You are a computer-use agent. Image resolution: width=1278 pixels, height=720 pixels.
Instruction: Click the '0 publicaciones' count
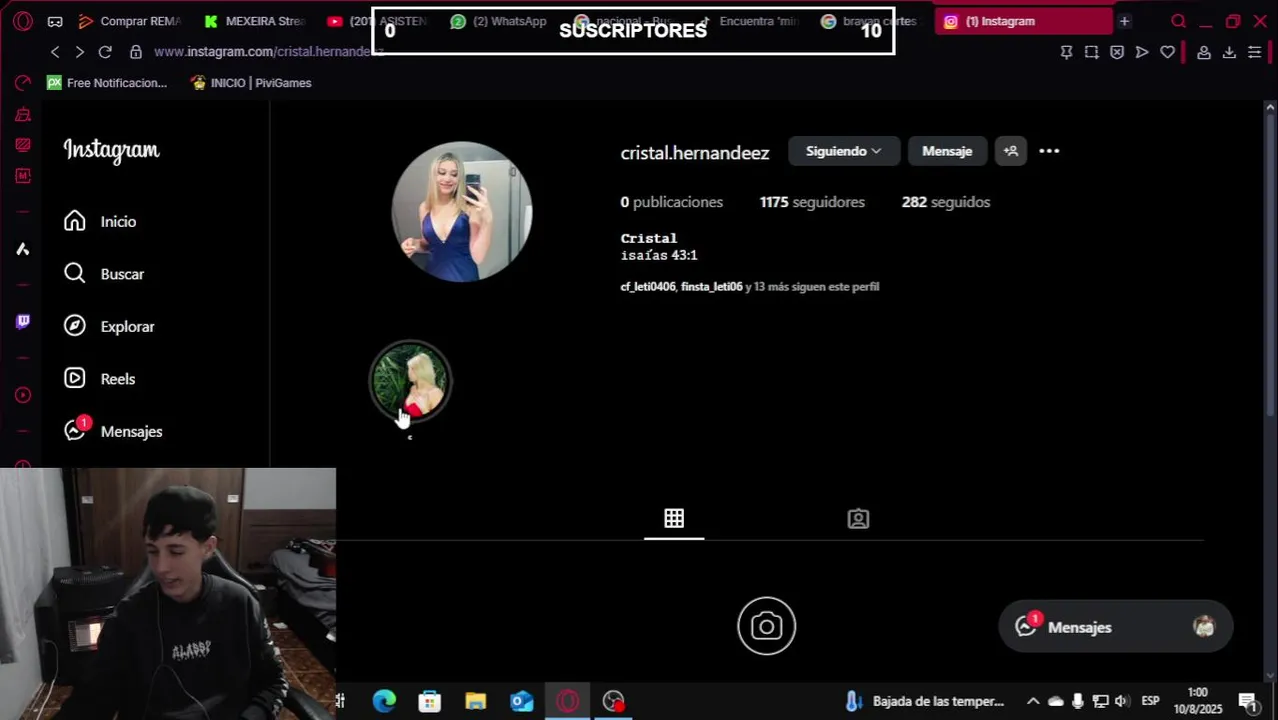671,202
